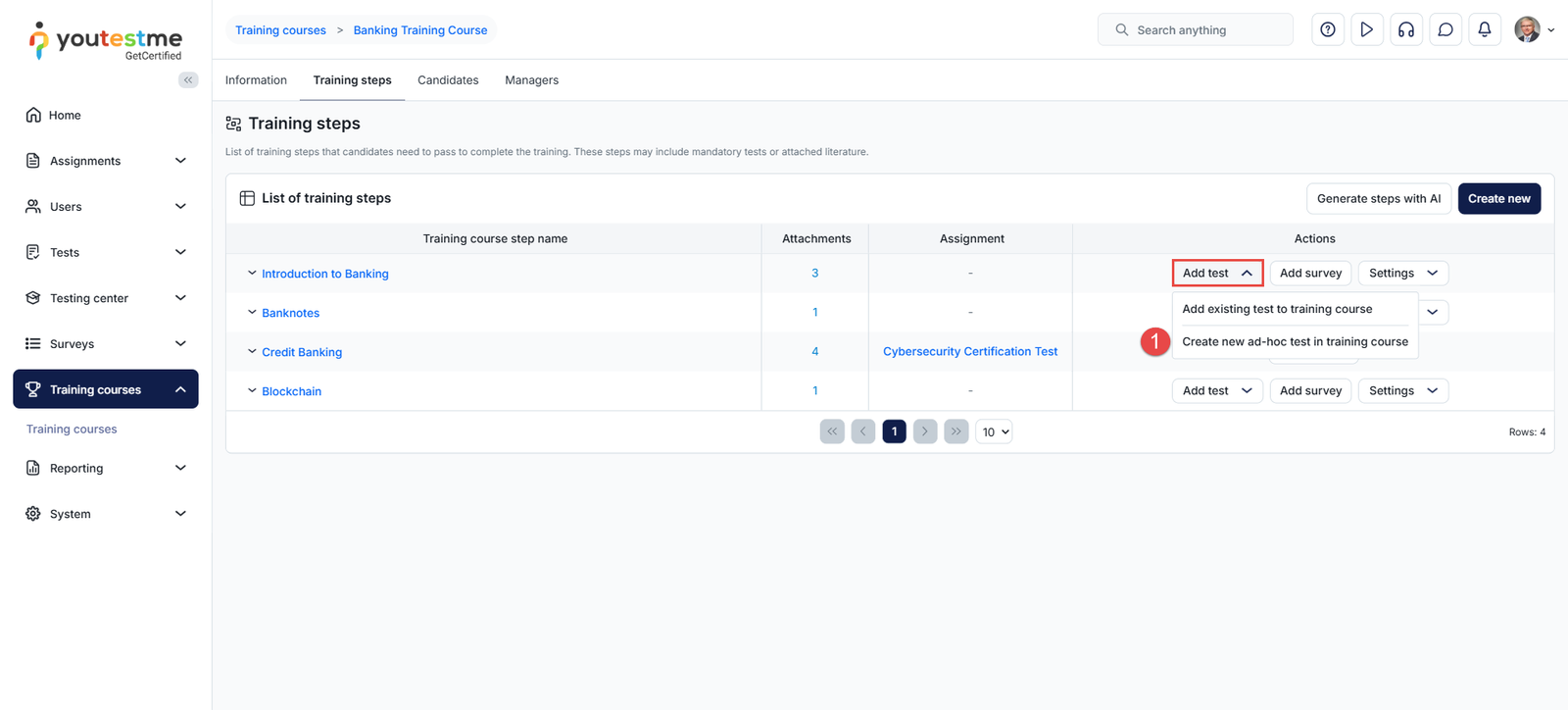Switch to the Candidates tab
Image resolution: width=1568 pixels, height=710 pixels.
pyautogui.click(x=448, y=80)
